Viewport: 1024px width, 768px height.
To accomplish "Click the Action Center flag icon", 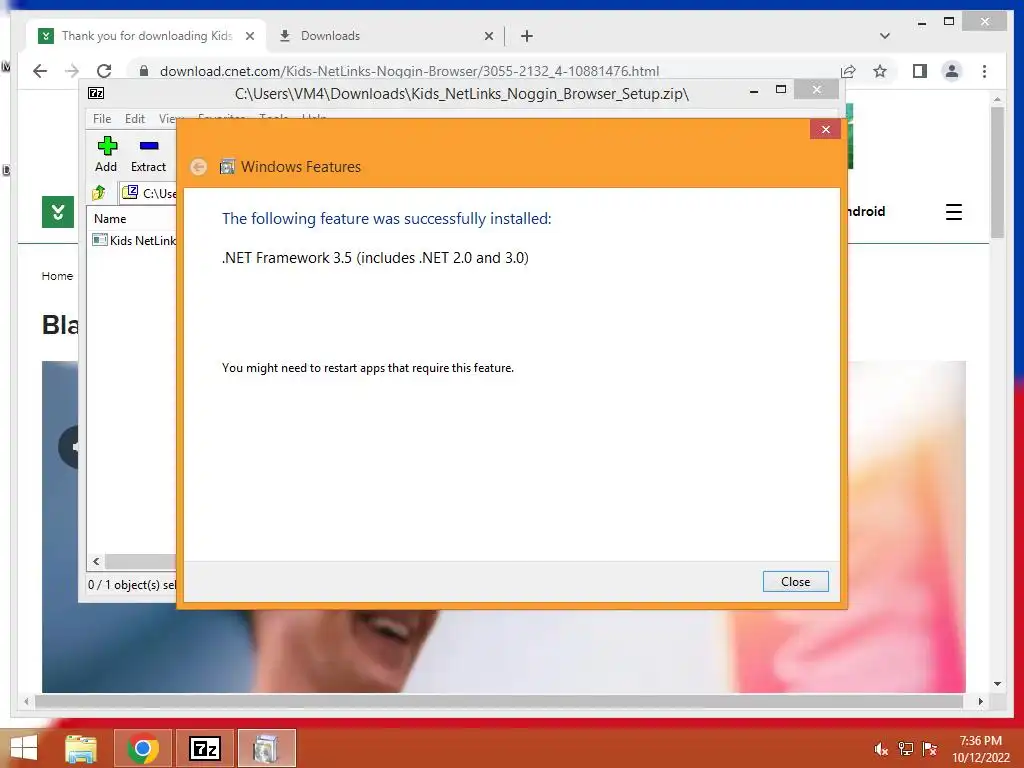I will pyautogui.click(x=929, y=749).
